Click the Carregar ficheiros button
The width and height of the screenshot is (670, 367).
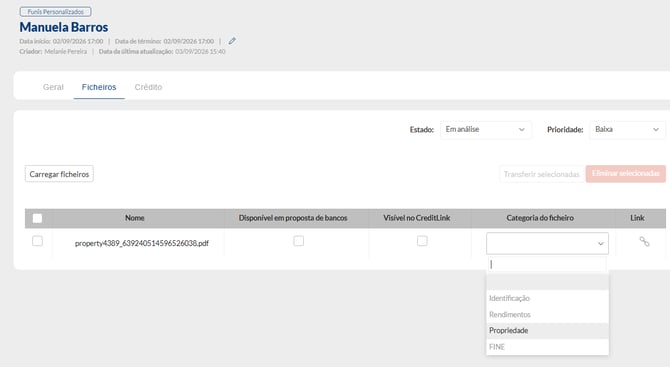59,174
